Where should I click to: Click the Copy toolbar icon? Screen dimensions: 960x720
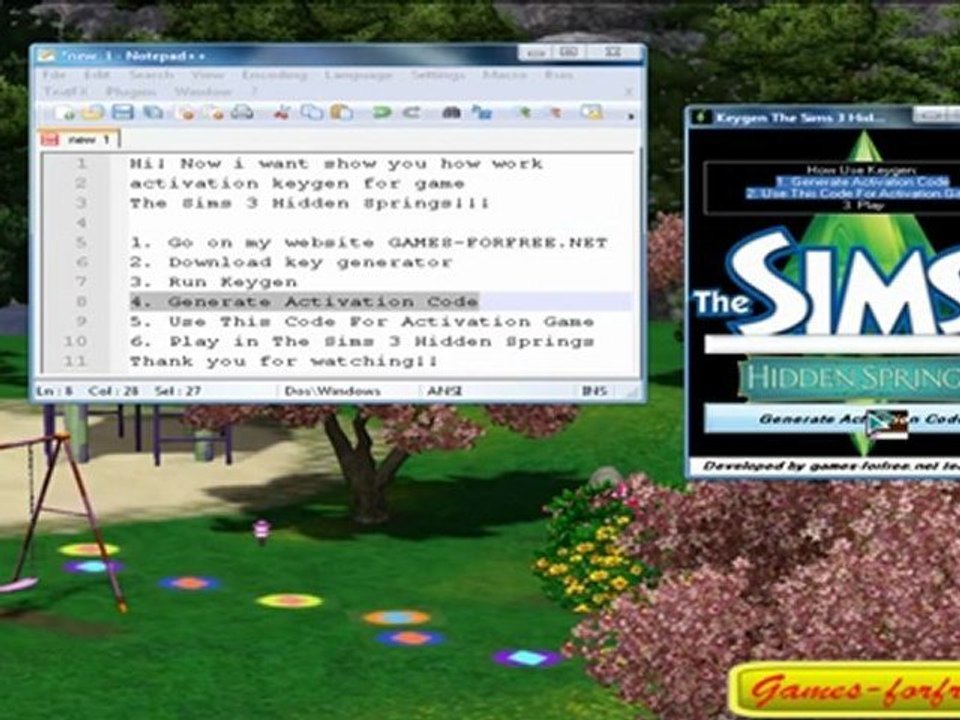click(x=312, y=113)
